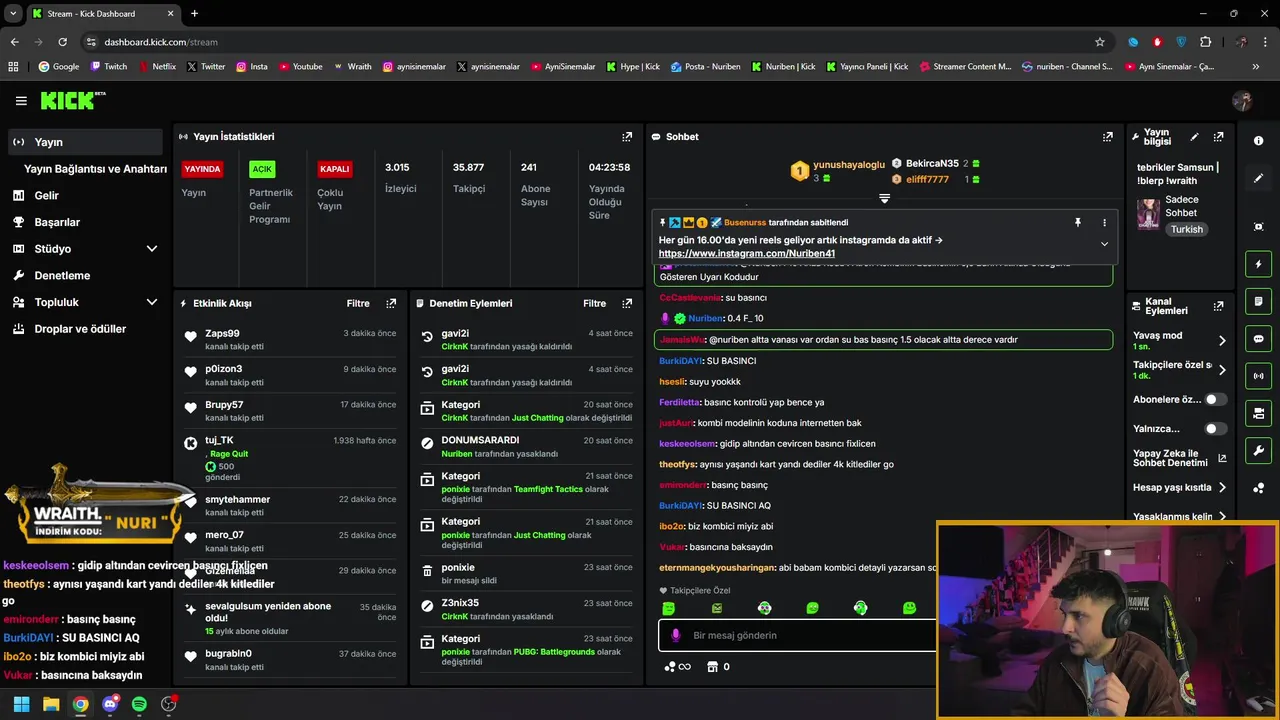The width and height of the screenshot is (1280, 720).
Task: Open the three-dot menu on the pinned message
Action: click(1104, 222)
